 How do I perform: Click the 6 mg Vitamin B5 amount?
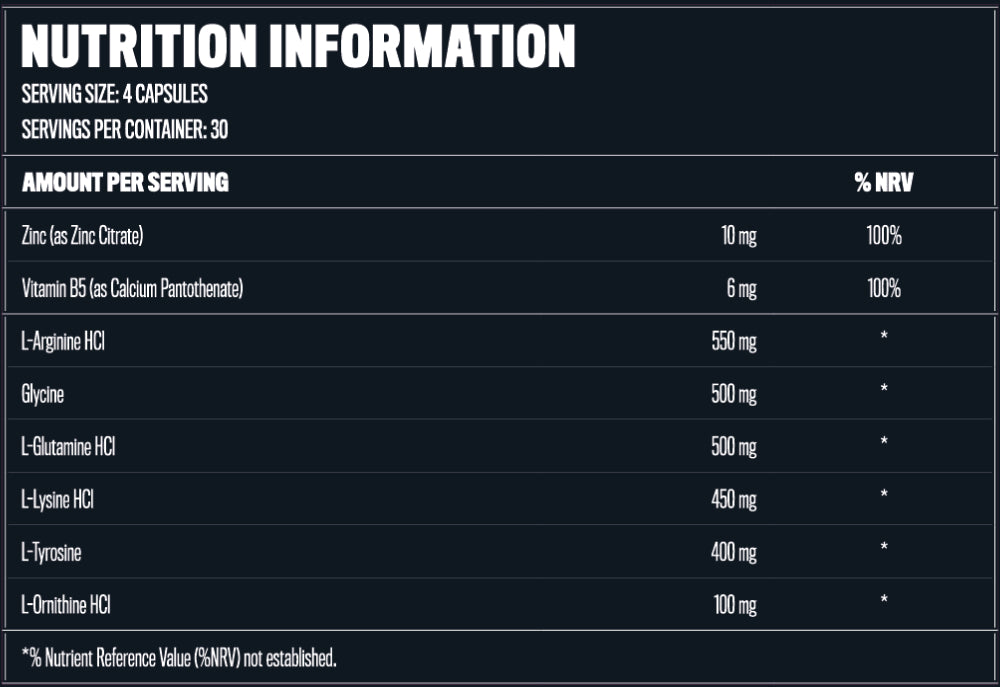741,290
